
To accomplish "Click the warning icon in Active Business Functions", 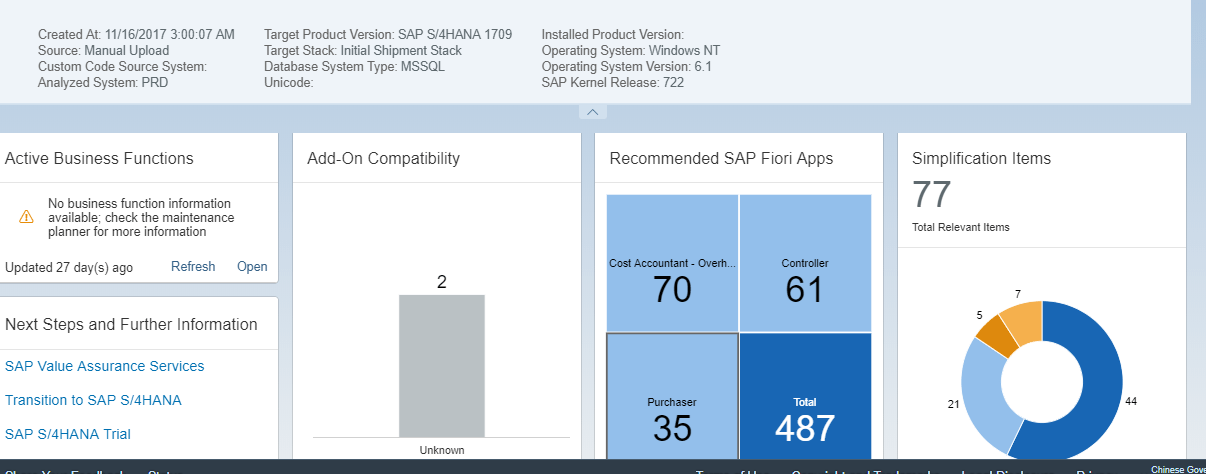I will click(x=26, y=217).
